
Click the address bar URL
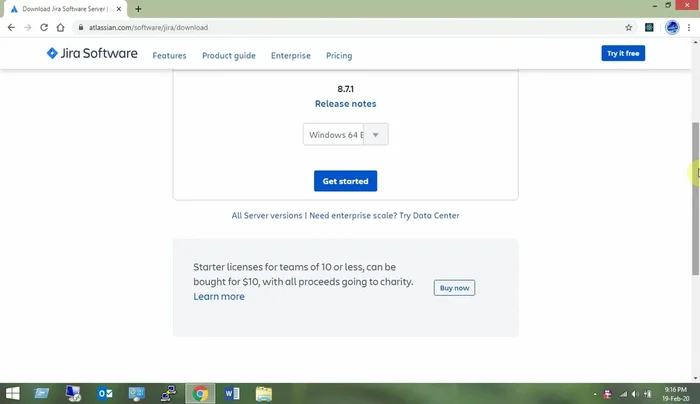point(148,28)
